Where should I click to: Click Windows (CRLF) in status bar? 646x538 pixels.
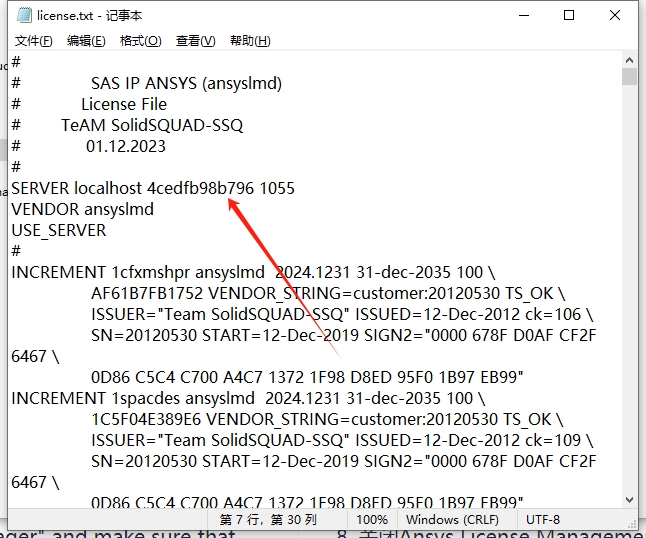(x=452, y=520)
